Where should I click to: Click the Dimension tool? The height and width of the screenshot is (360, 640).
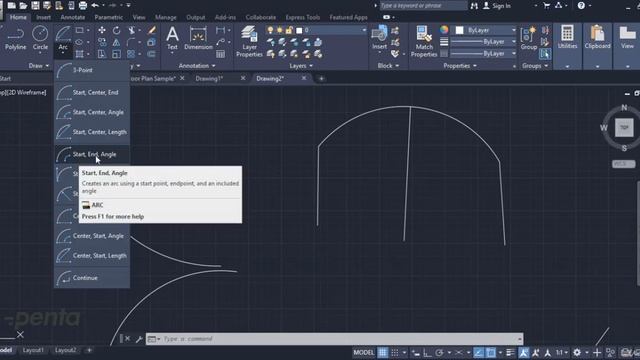[198, 38]
